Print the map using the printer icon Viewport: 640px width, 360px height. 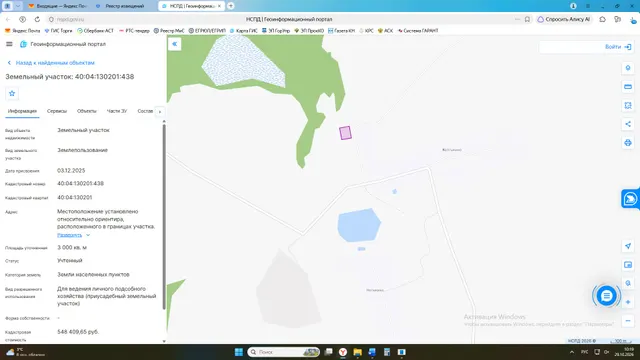click(628, 142)
